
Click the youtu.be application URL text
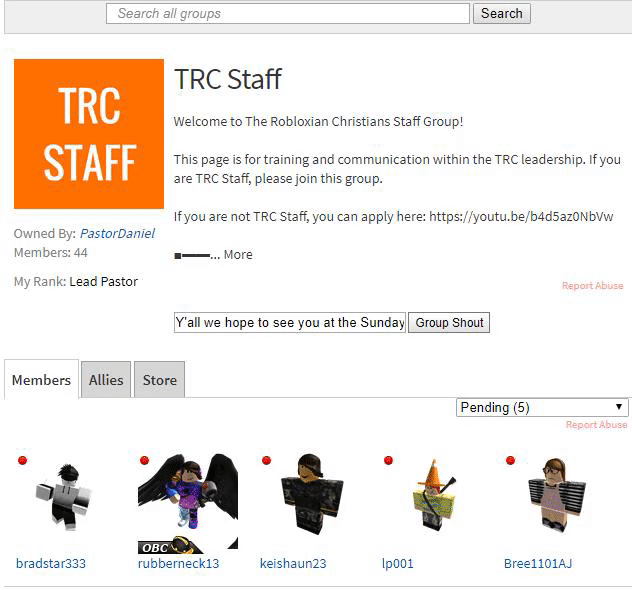click(x=521, y=216)
